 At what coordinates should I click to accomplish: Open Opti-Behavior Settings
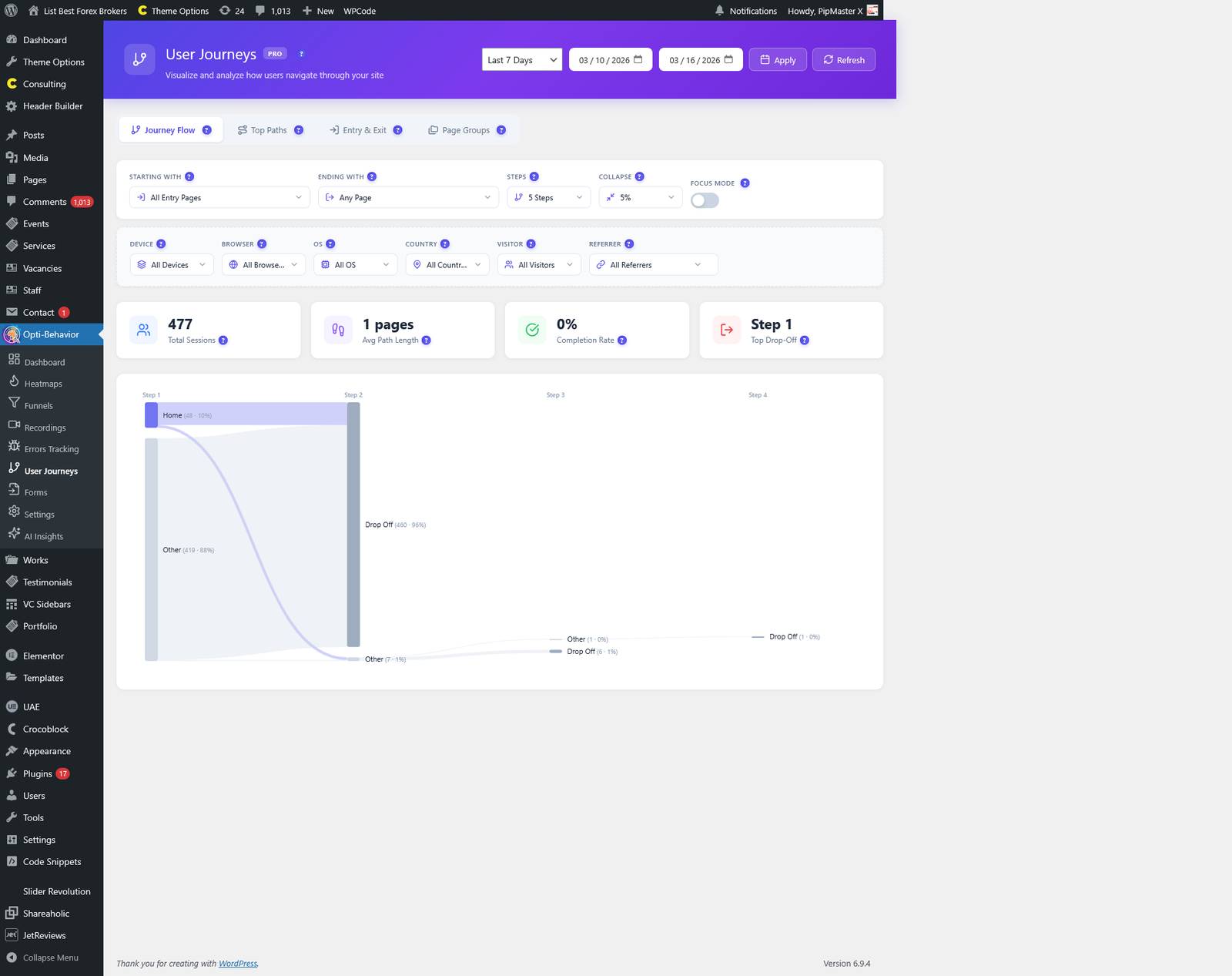[x=38, y=513]
